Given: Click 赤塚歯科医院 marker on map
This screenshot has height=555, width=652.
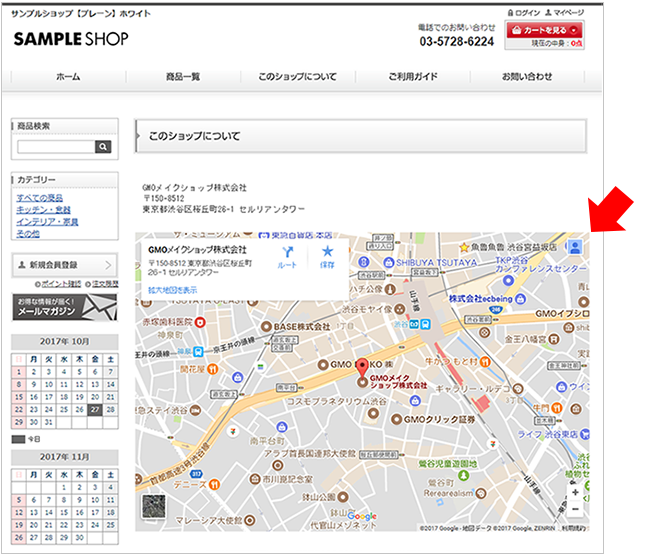Looking at the screenshot, I should (x=200, y=322).
